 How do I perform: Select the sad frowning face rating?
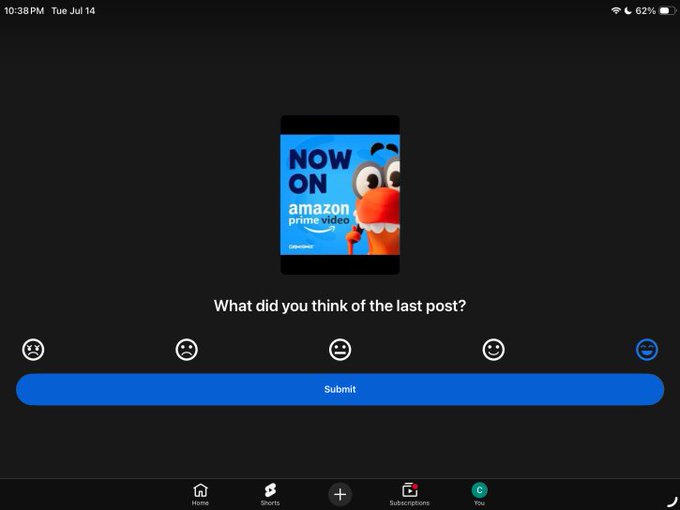pyautogui.click(x=186, y=350)
